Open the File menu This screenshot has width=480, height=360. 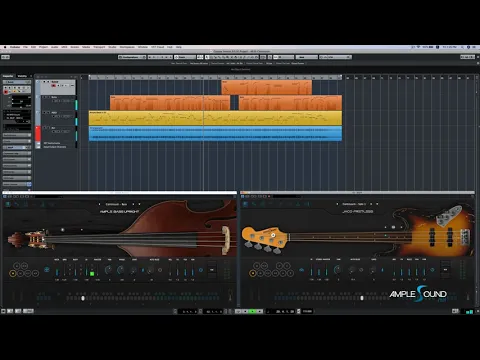25,47
